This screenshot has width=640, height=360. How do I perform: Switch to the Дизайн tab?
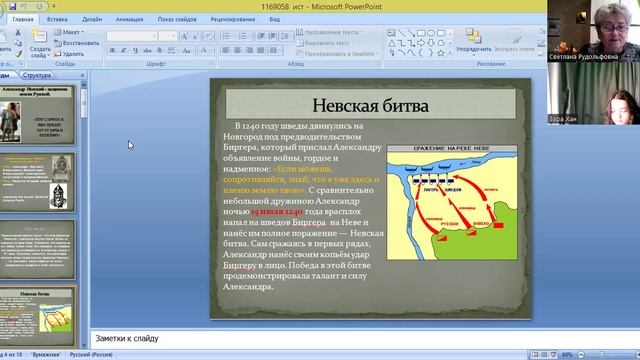point(92,19)
